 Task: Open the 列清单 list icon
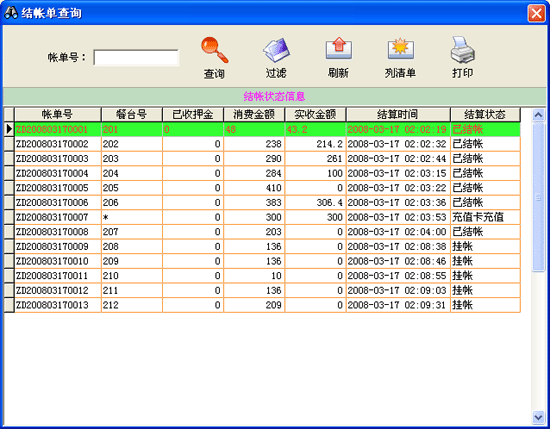401,49
